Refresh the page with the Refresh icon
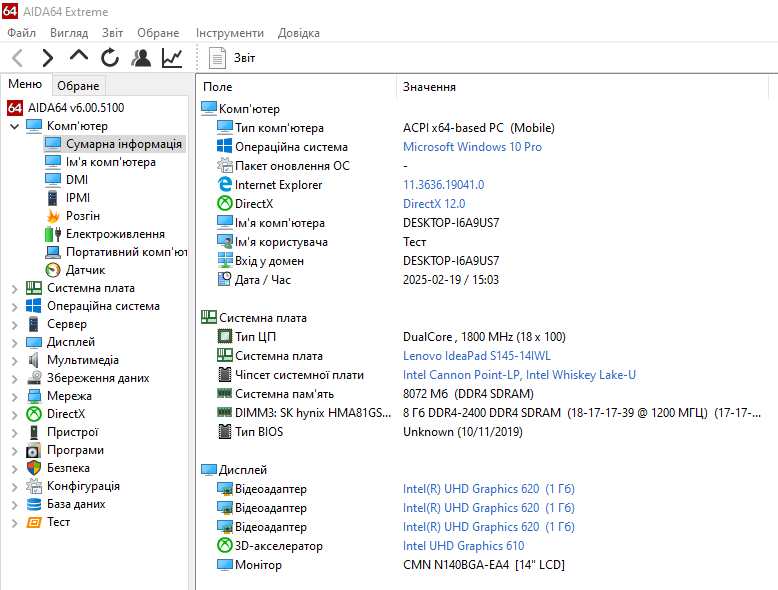The image size is (778, 590). [110, 58]
